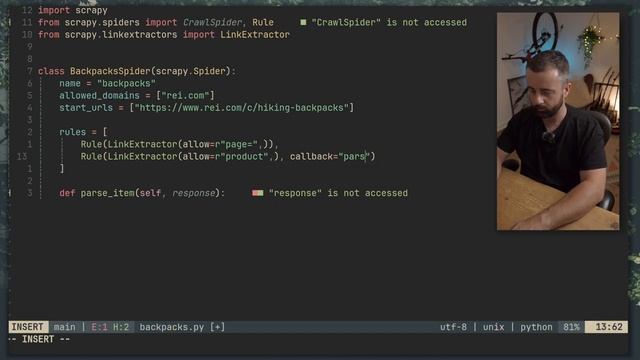Place cursor on 'import scrapy' line
This screenshot has height=360, width=640.
(73, 10)
